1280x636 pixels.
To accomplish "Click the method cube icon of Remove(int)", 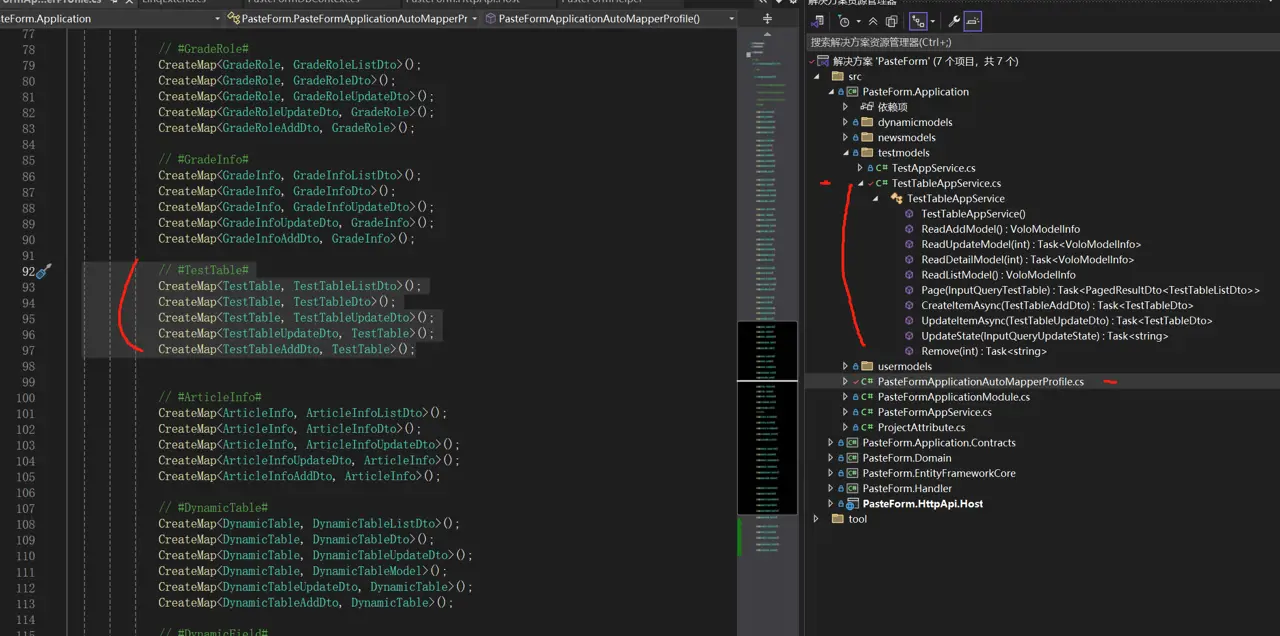I will 909,351.
